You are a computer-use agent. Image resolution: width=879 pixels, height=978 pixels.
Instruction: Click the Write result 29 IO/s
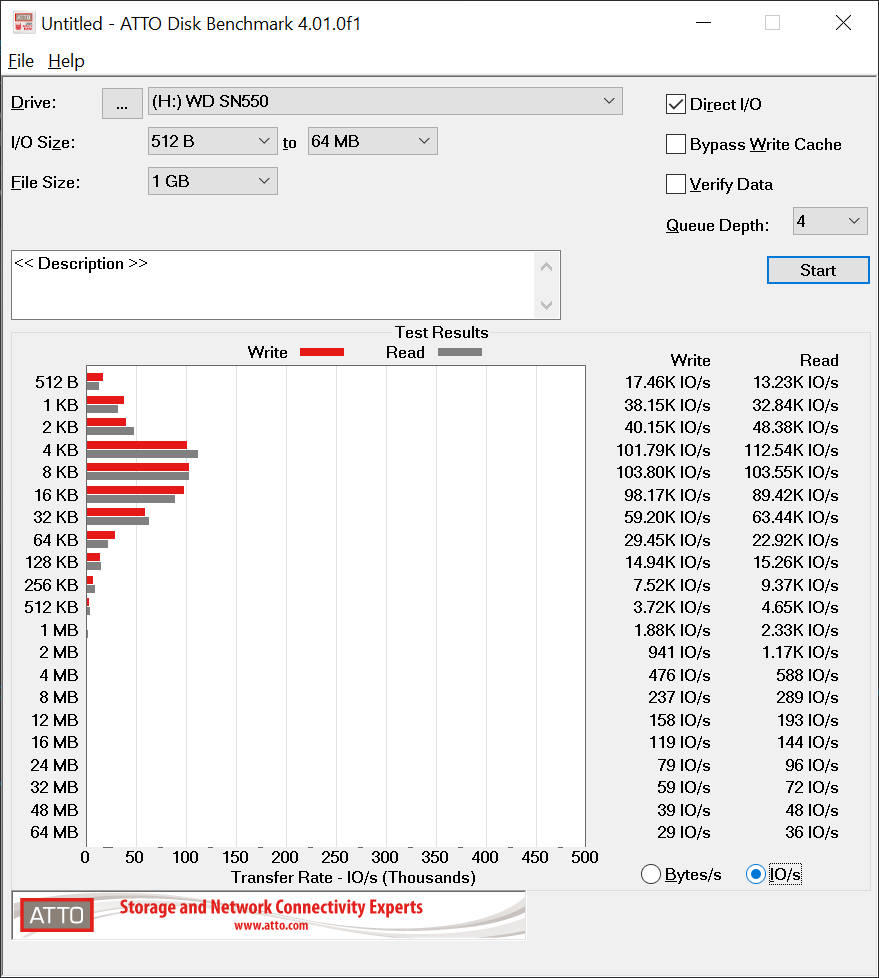[684, 832]
